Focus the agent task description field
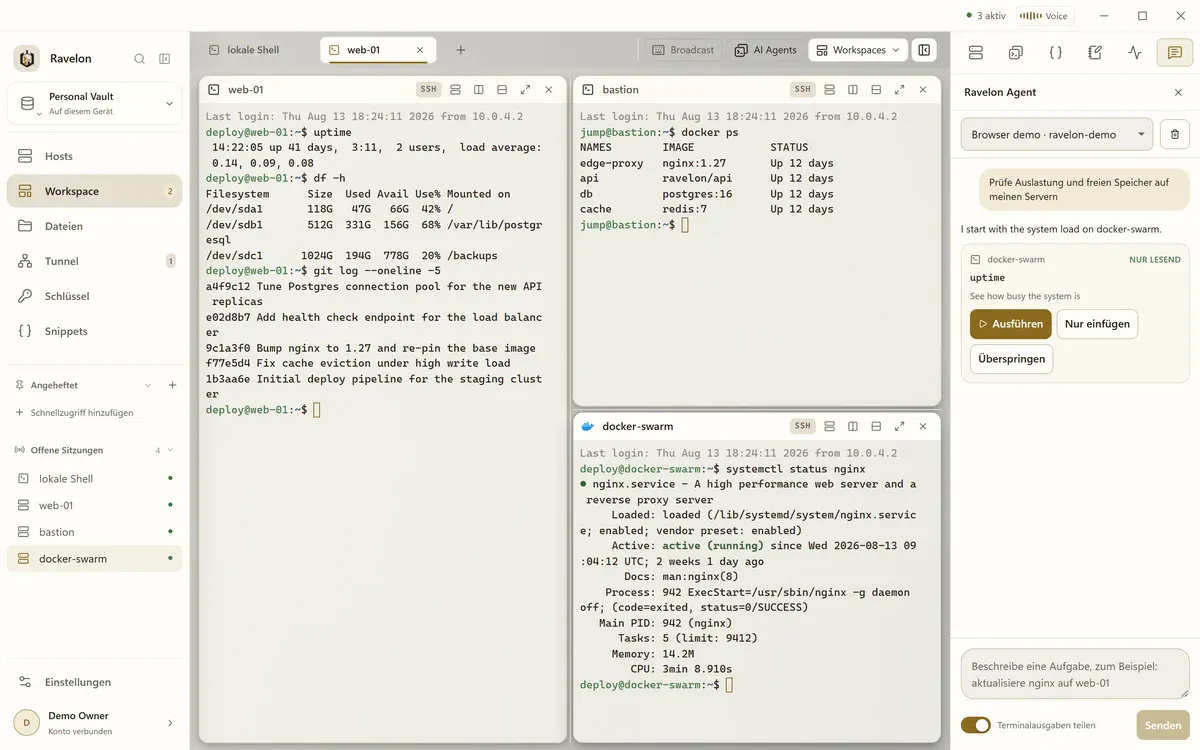Viewport: 1200px width, 750px height. click(x=1075, y=674)
